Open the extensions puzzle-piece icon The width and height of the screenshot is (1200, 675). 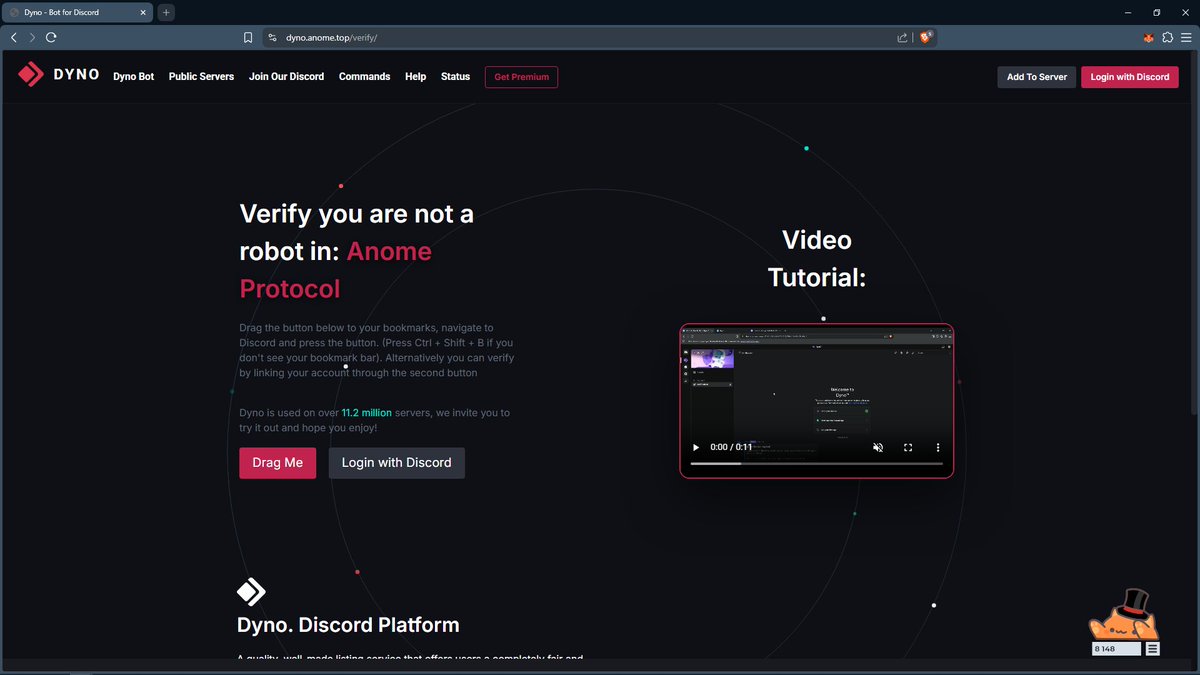tap(1167, 37)
